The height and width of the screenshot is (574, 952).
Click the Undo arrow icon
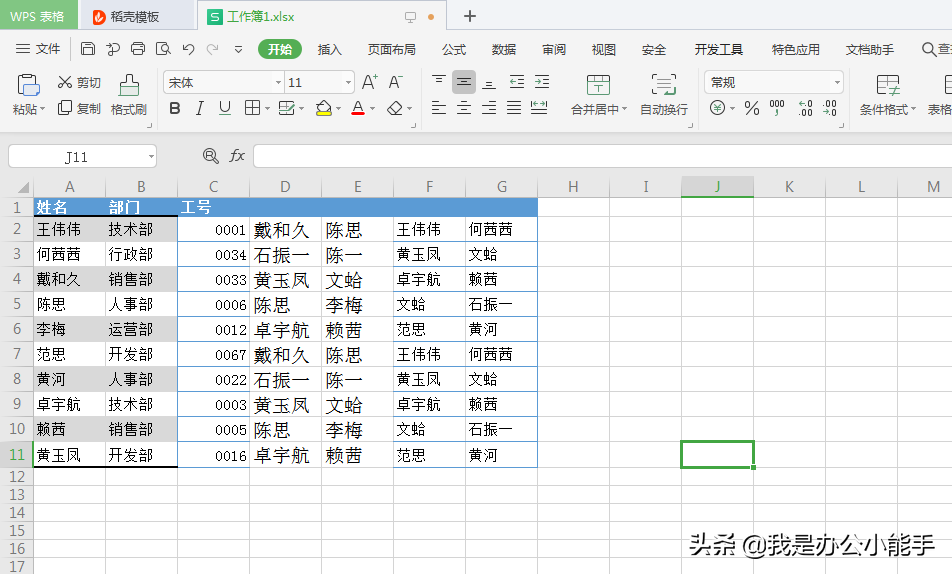[188, 49]
